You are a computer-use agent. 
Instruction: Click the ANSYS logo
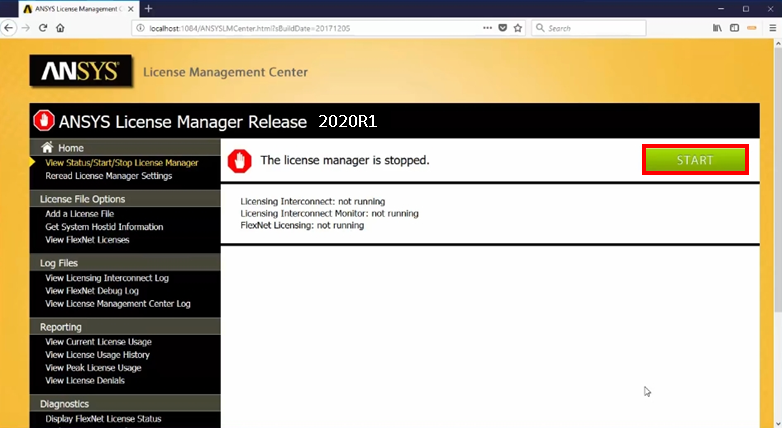point(81,71)
